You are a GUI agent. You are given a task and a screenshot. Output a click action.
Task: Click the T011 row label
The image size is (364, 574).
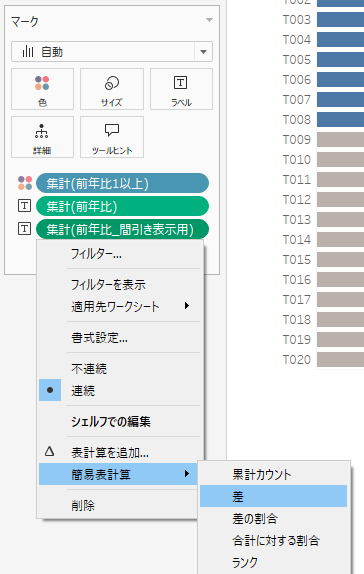(297, 180)
